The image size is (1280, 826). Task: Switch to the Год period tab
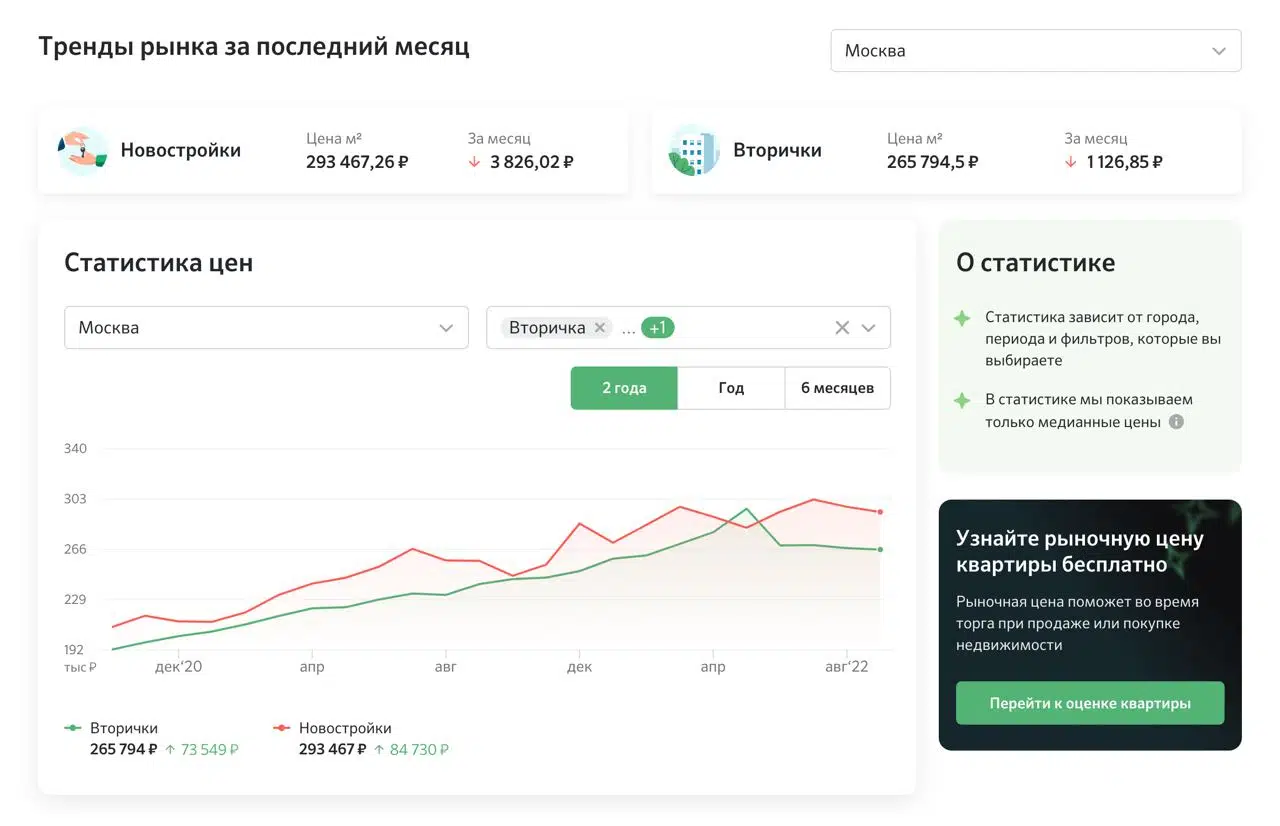(731, 388)
